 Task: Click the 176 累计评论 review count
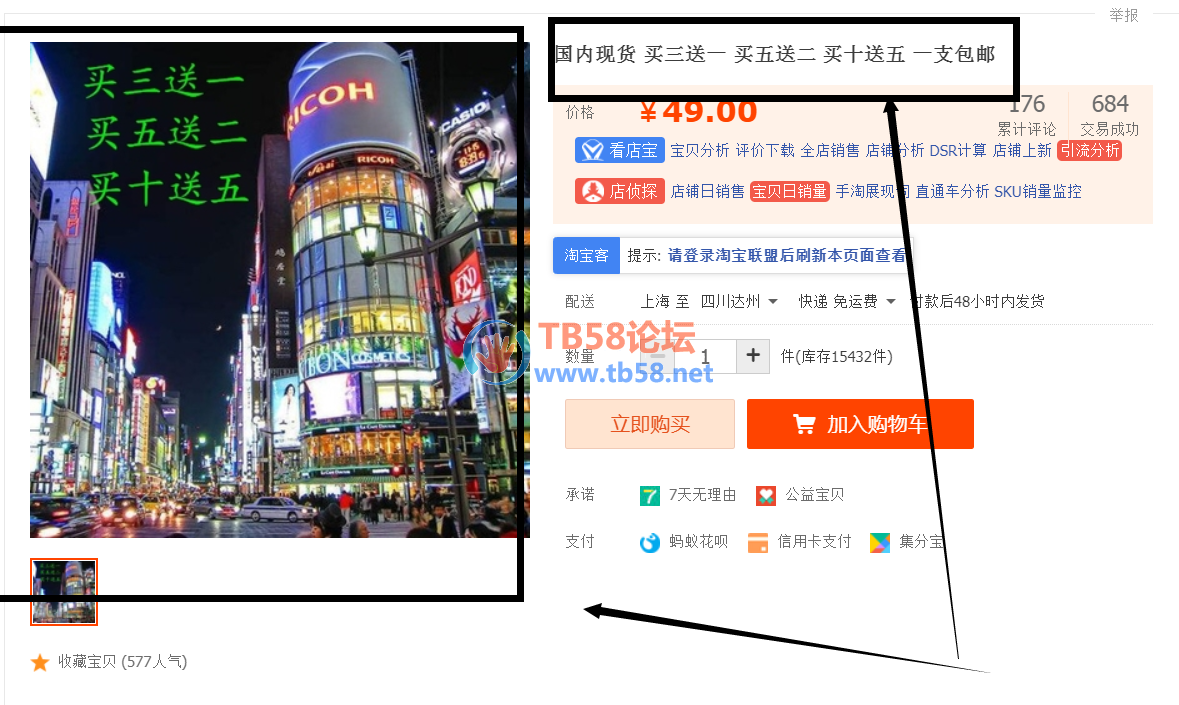click(1026, 114)
